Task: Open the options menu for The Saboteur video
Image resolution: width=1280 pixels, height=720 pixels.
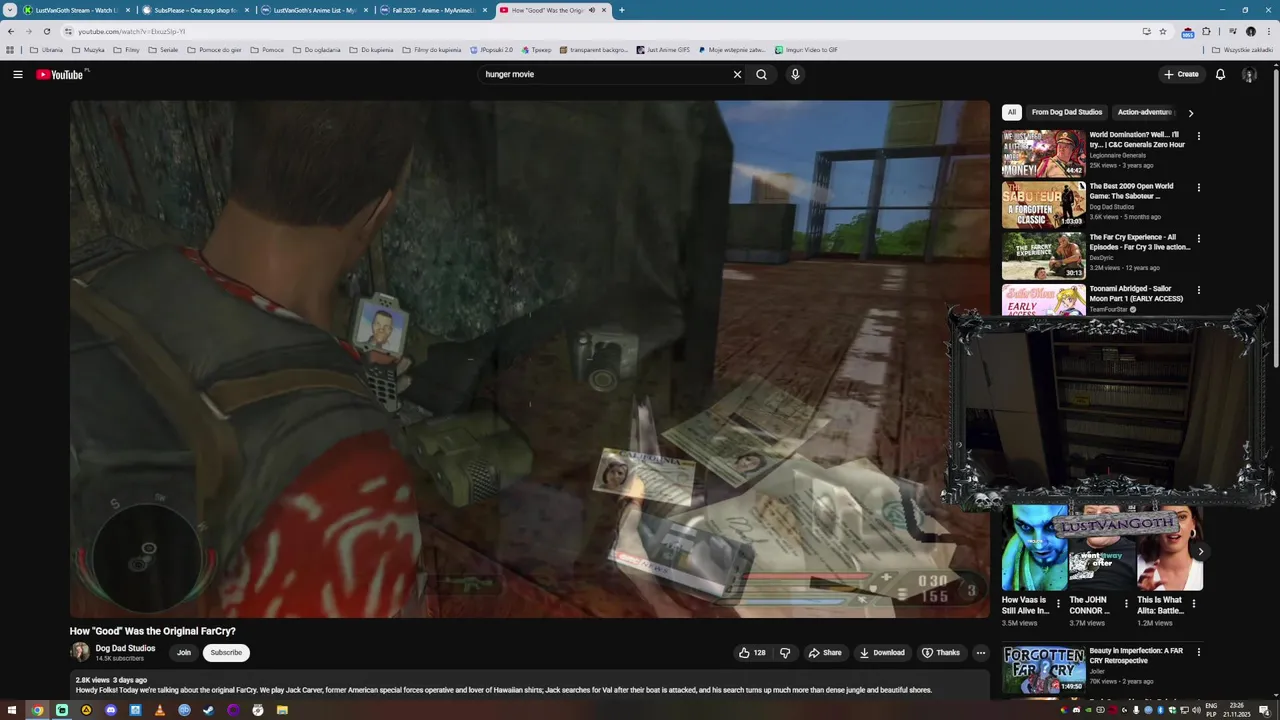Action: pos(1199,187)
